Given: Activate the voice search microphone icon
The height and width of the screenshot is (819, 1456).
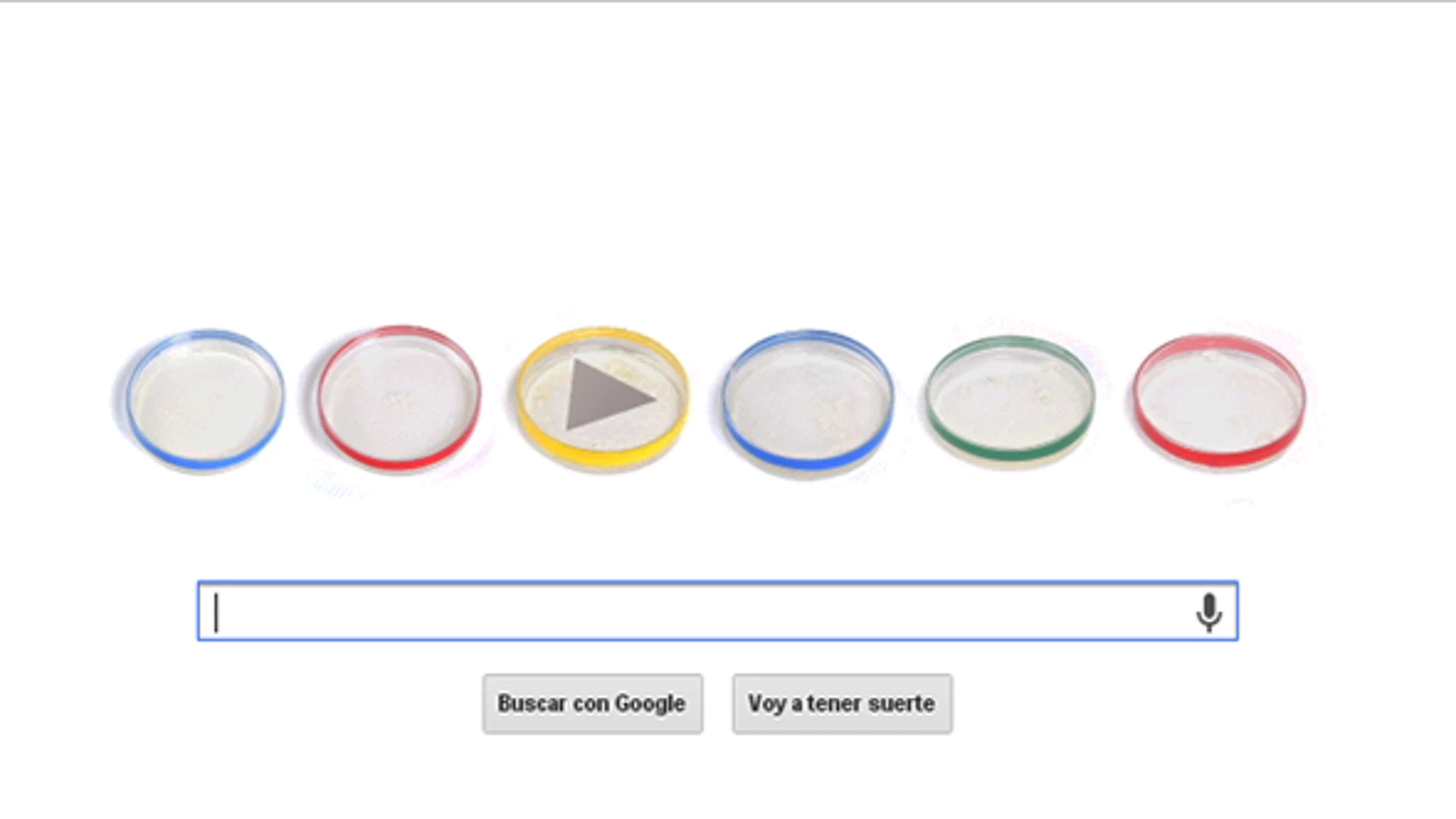Looking at the screenshot, I should [x=1209, y=611].
